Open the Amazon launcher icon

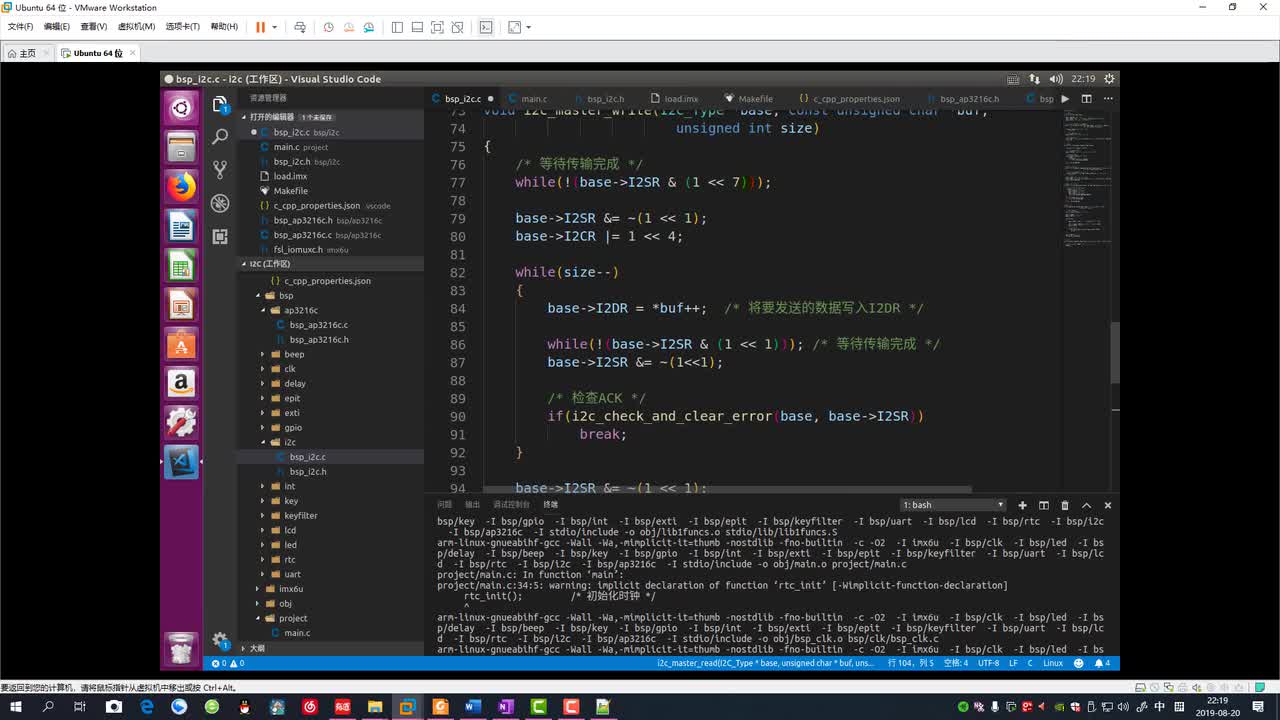[x=181, y=384]
